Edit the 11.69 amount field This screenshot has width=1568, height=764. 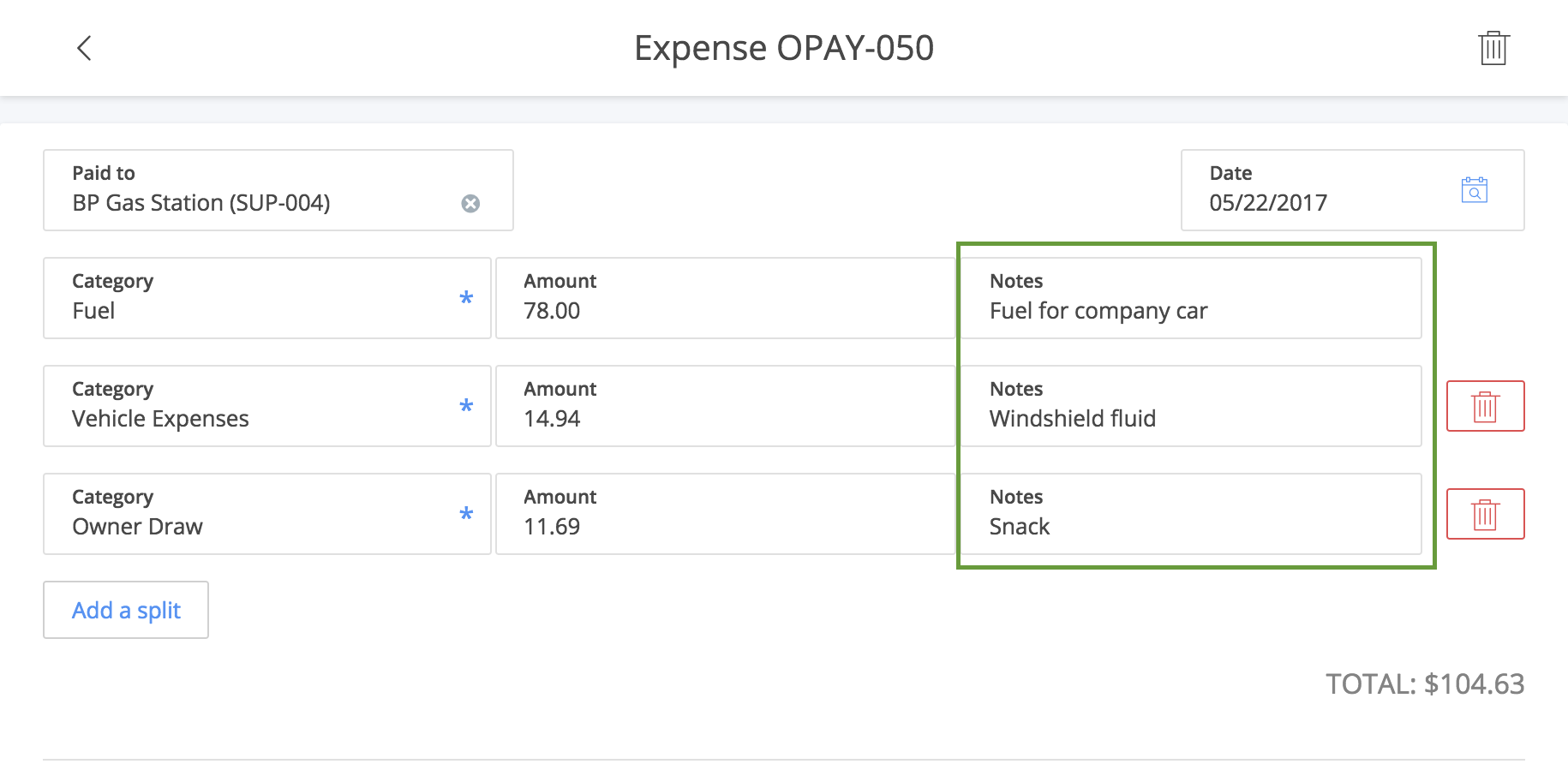(726, 514)
